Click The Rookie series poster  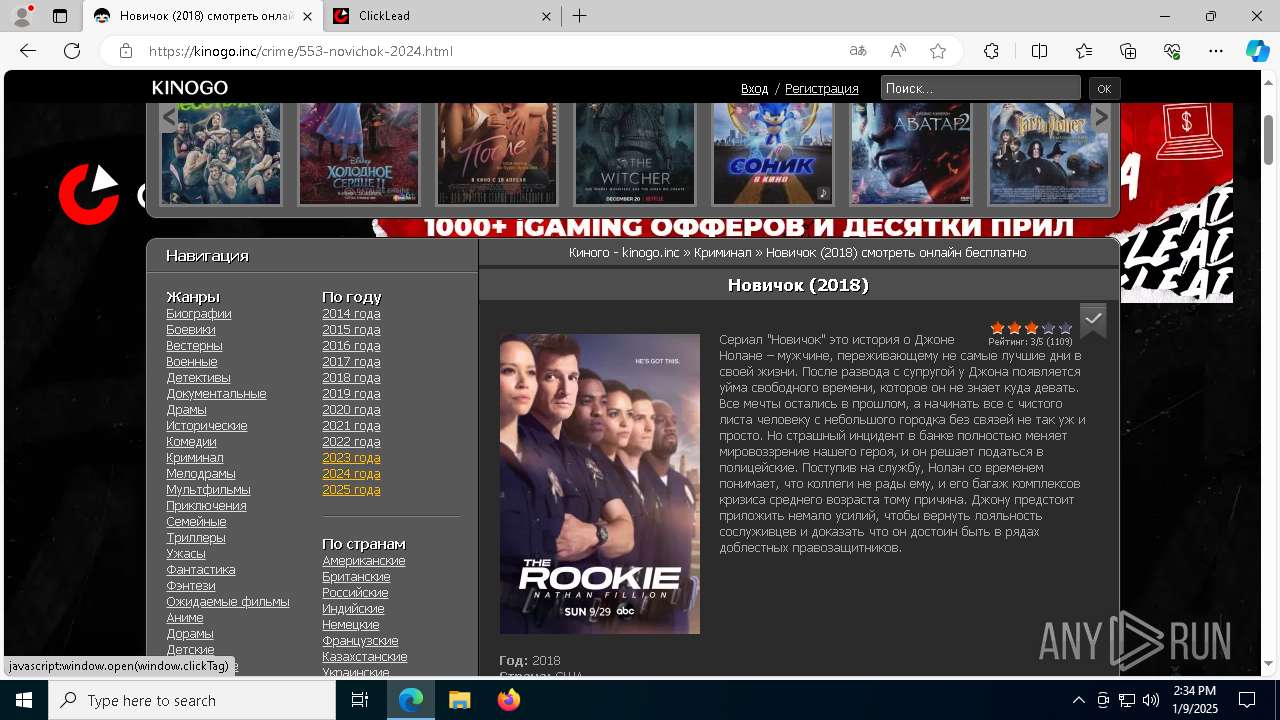tap(600, 484)
